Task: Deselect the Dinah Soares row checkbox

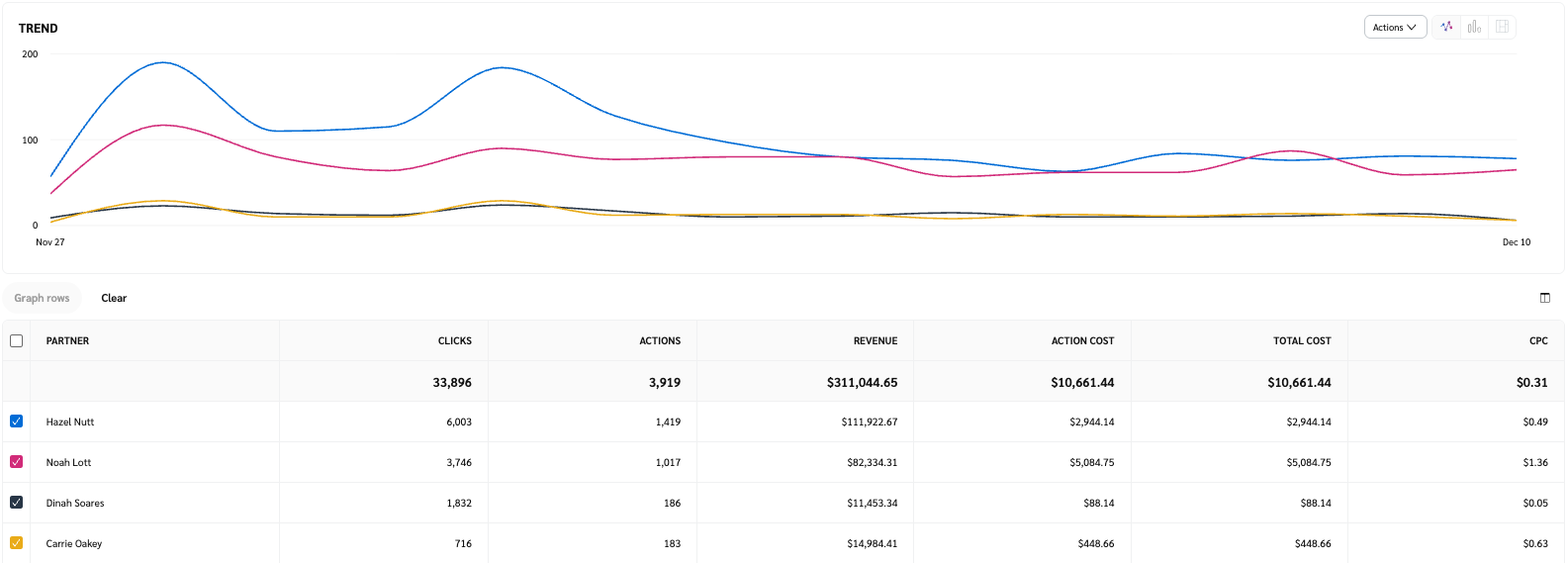Action: [17, 503]
